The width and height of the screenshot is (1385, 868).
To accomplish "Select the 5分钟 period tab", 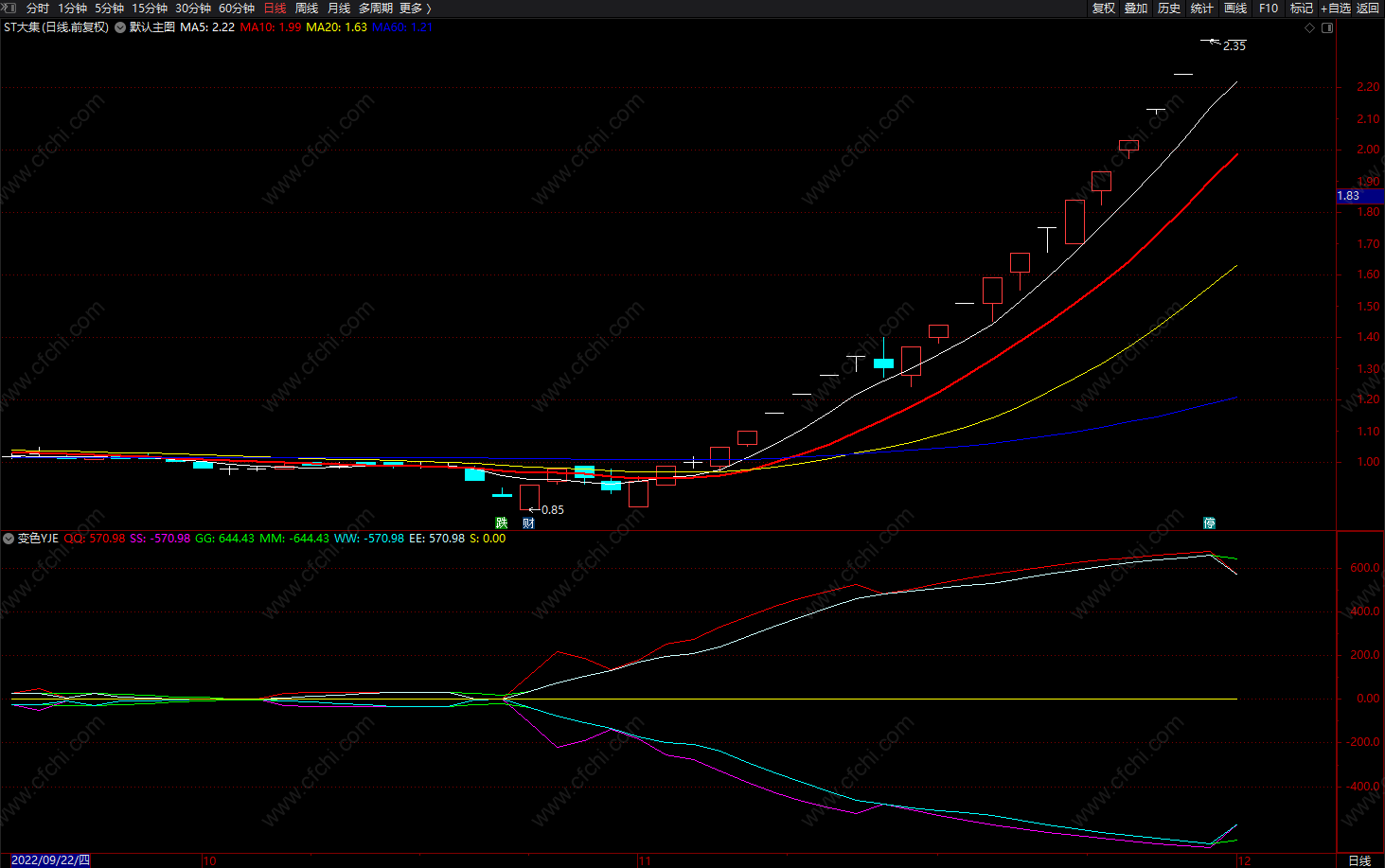I will (109, 8).
